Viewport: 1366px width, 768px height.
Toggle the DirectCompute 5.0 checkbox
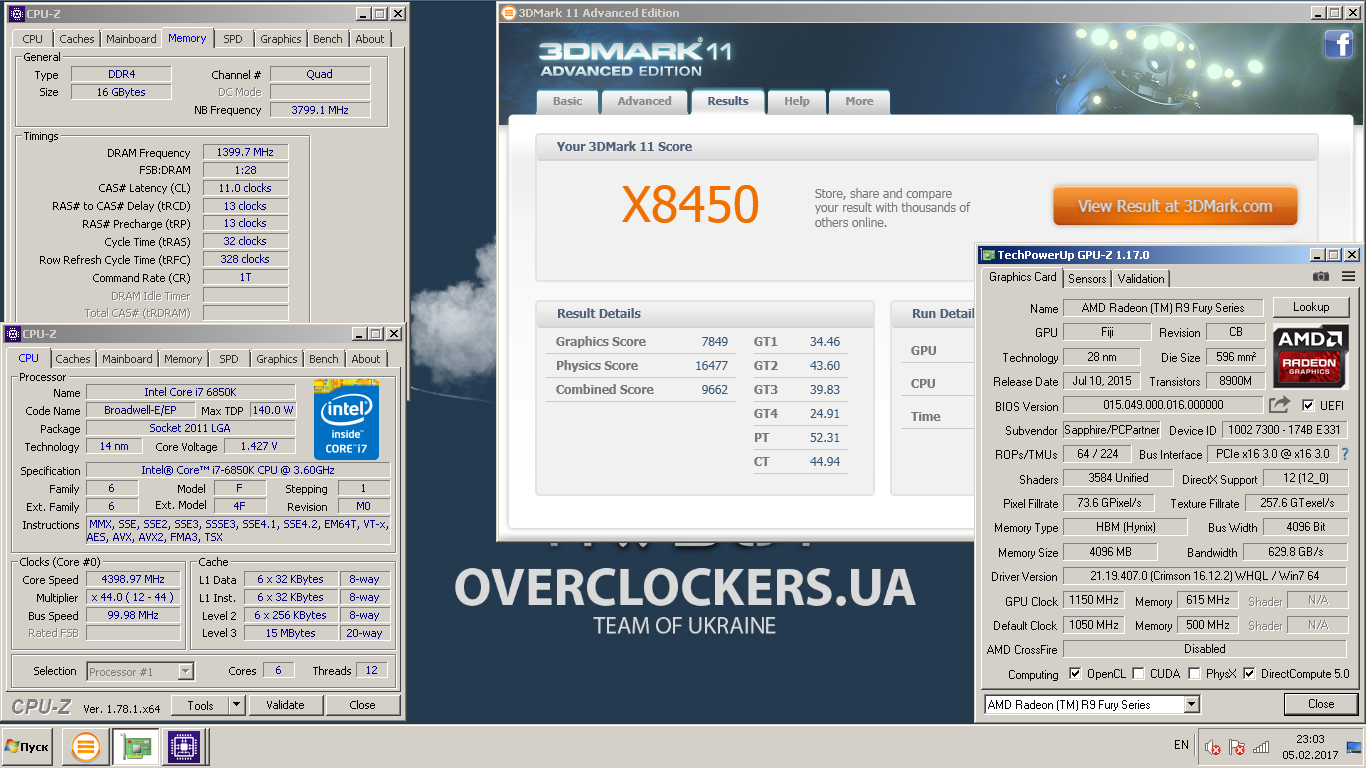[x=1249, y=674]
